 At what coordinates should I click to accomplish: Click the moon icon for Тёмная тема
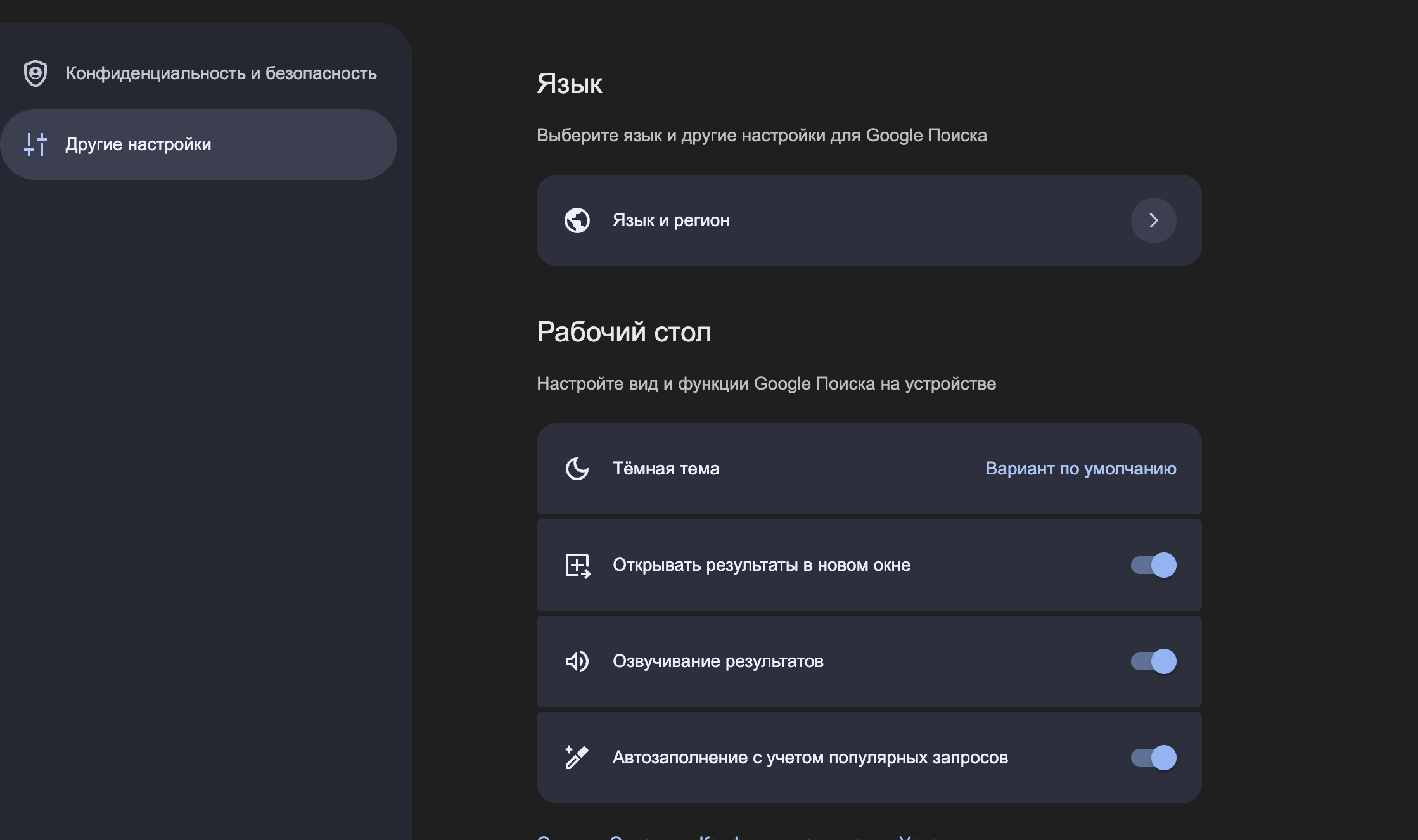(x=577, y=469)
